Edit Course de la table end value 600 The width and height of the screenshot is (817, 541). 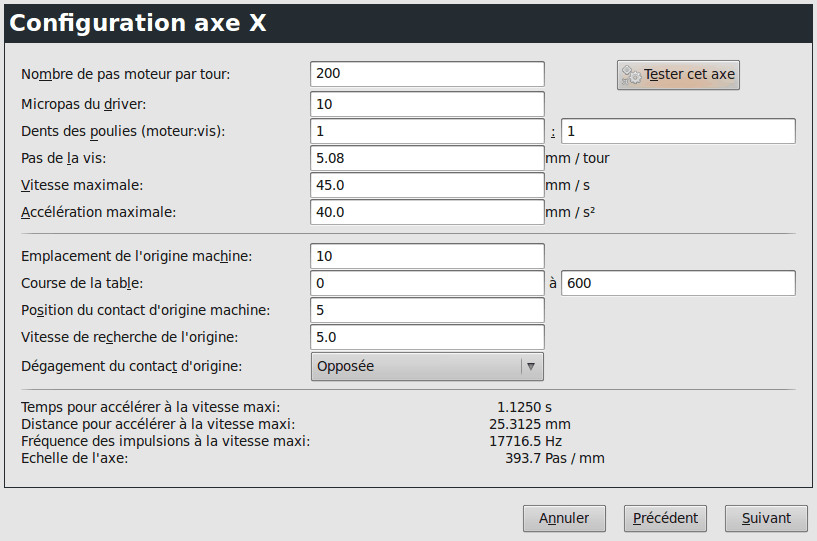[x=678, y=284]
